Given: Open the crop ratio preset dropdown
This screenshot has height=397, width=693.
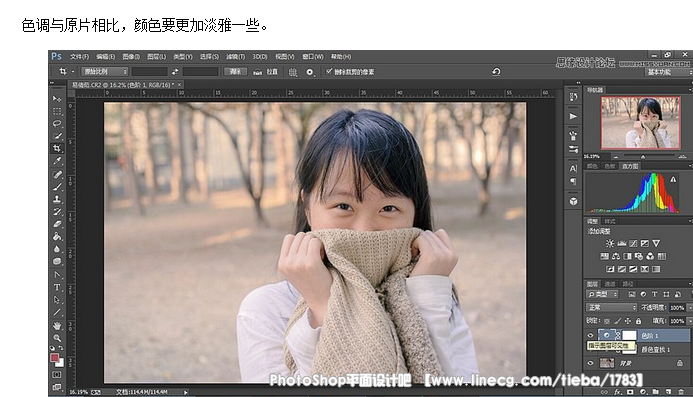Looking at the screenshot, I should (x=105, y=72).
